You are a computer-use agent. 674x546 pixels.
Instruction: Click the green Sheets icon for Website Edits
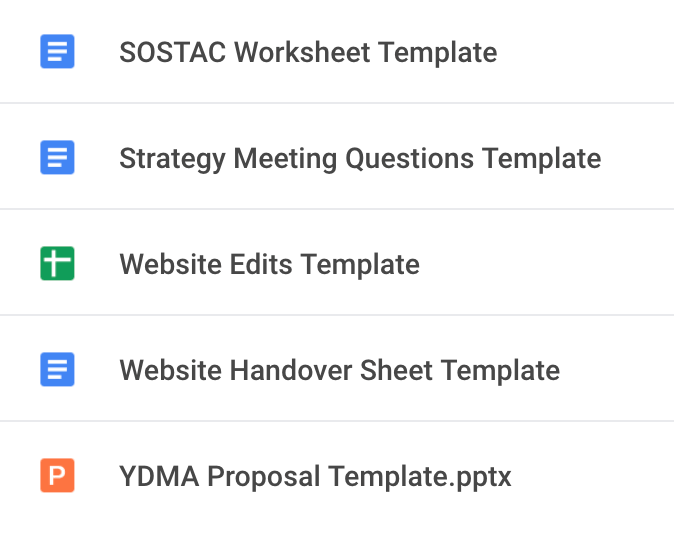pyautogui.click(x=57, y=264)
